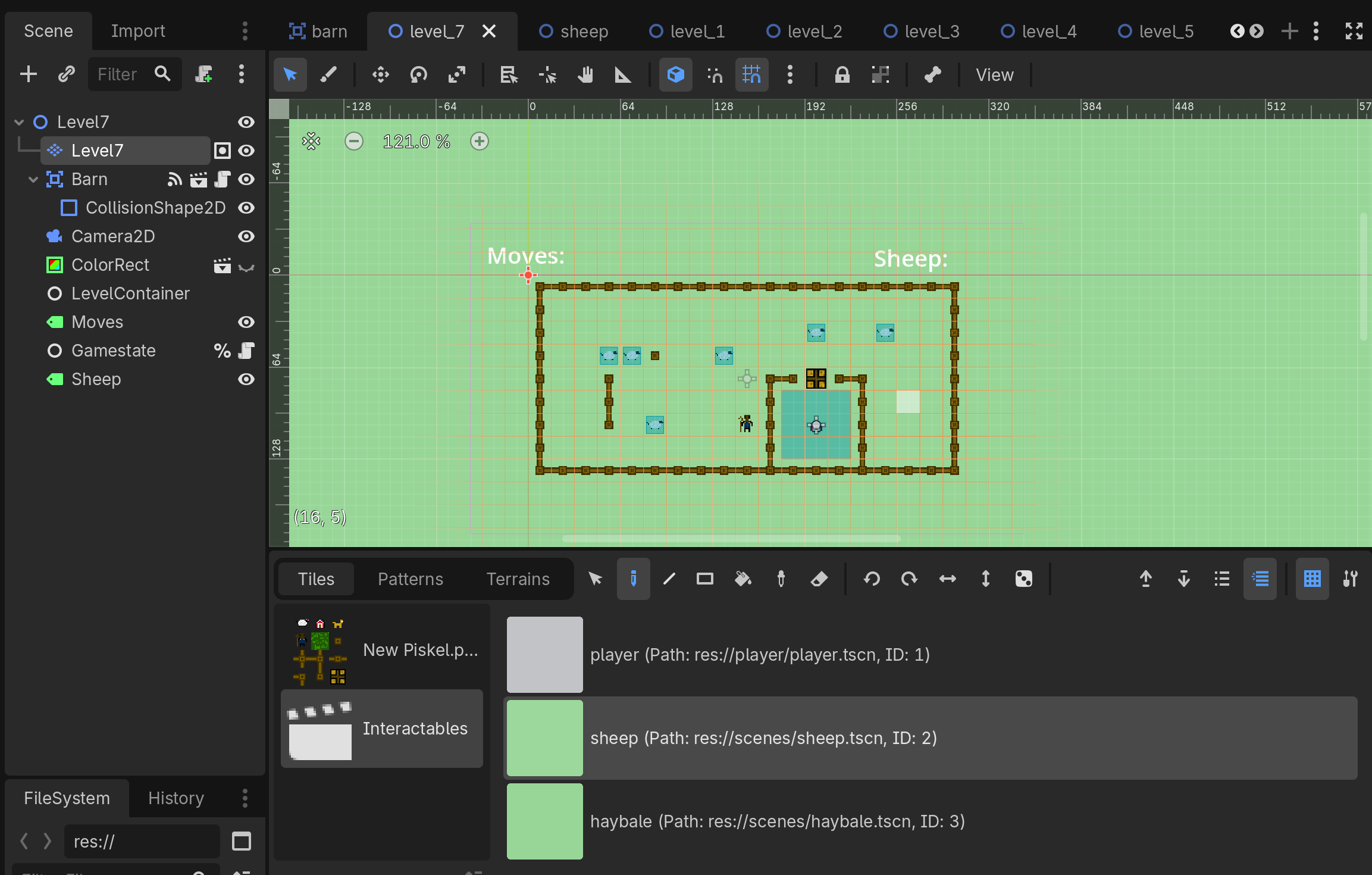
Task: Instantiate child scene with link icon
Action: [x=66, y=74]
